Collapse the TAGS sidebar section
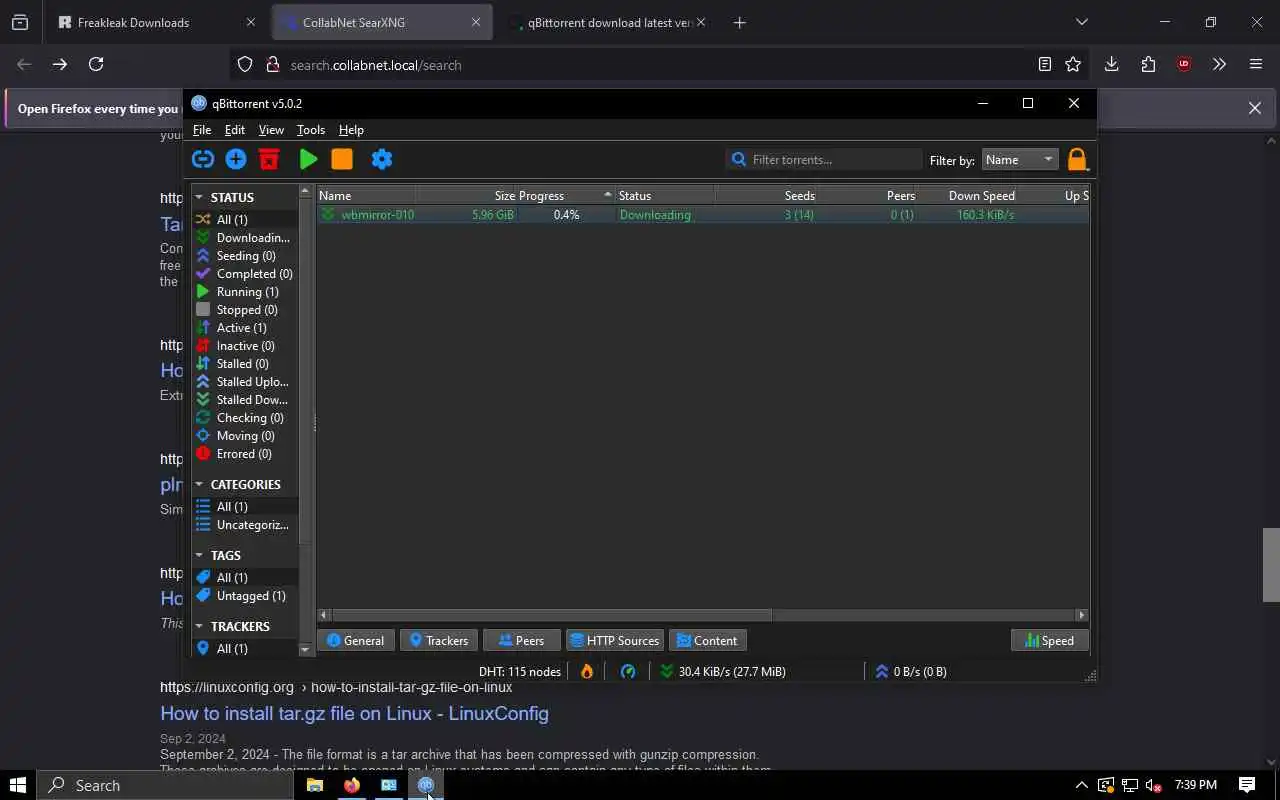This screenshot has height=800, width=1280. point(199,556)
